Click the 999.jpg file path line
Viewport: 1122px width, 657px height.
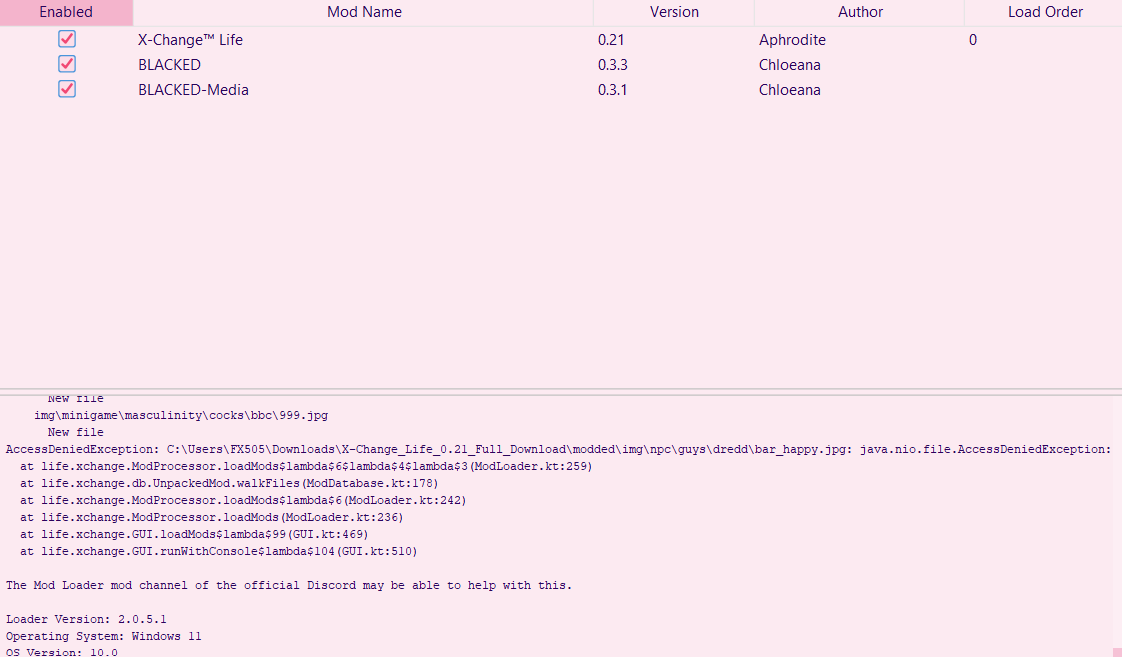click(x=181, y=415)
